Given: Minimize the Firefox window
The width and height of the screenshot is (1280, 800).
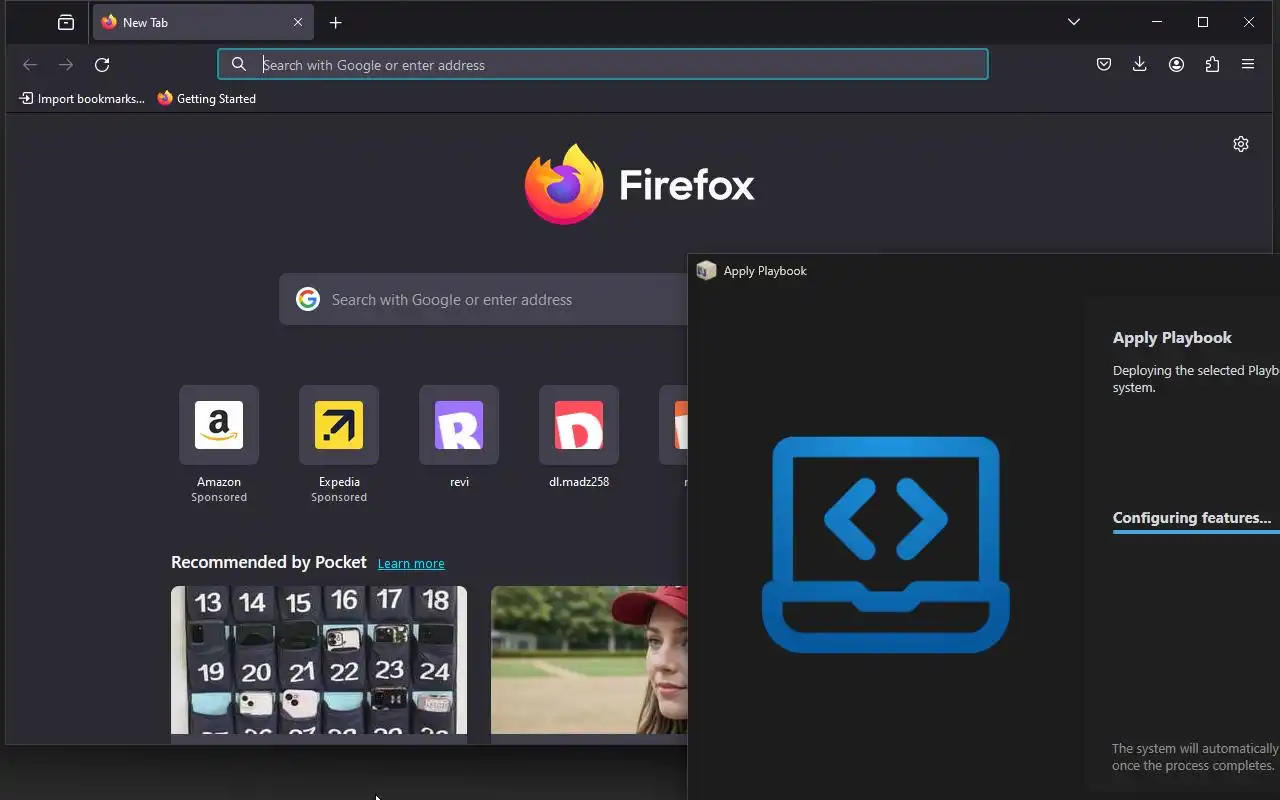Looking at the screenshot, I should (1157, 22).
